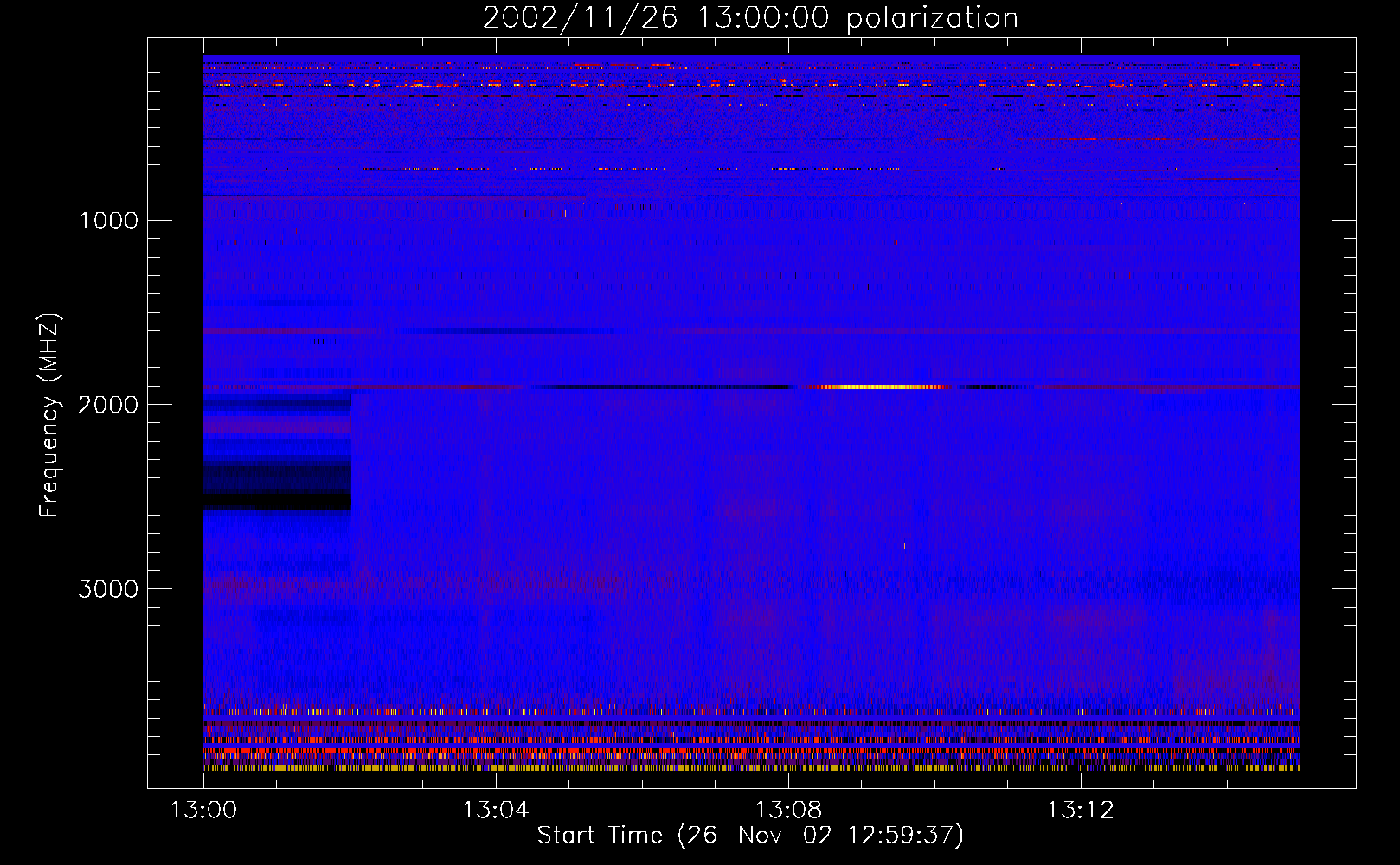Click the bright yellow-white burst near 2000 MHz
This screenshot has width=1400, height=865.
883,388
